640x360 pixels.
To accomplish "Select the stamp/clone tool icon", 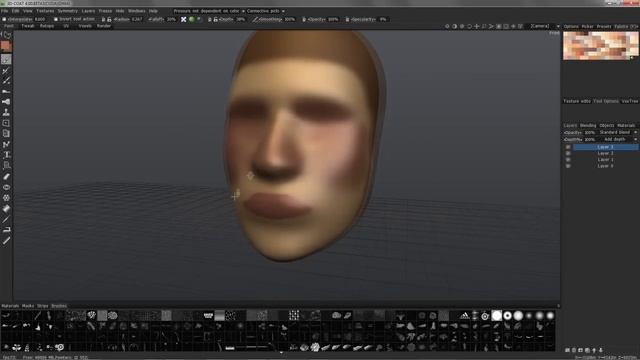I will 6,112.
